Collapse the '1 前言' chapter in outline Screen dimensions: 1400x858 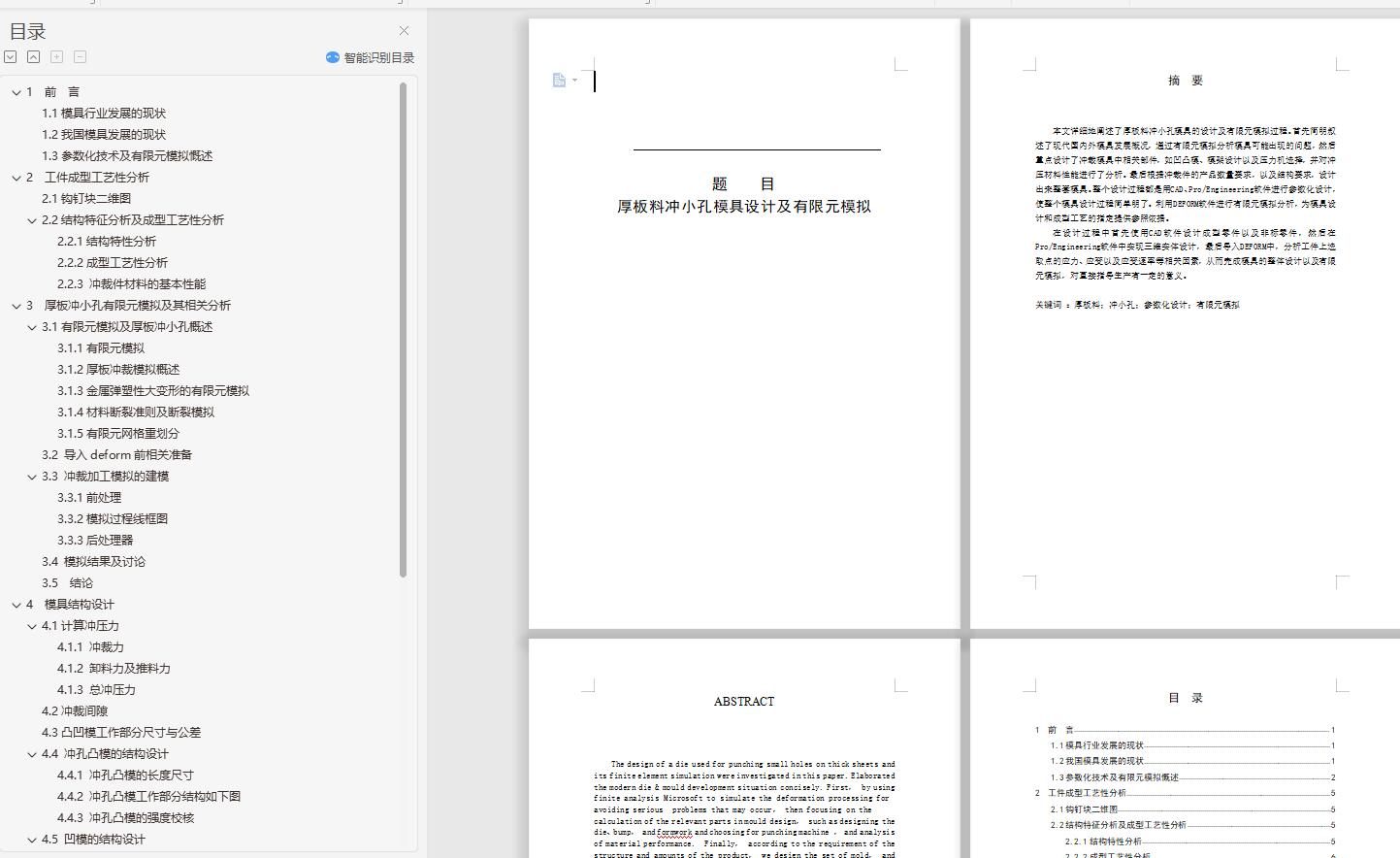click(x=16, y=92)
